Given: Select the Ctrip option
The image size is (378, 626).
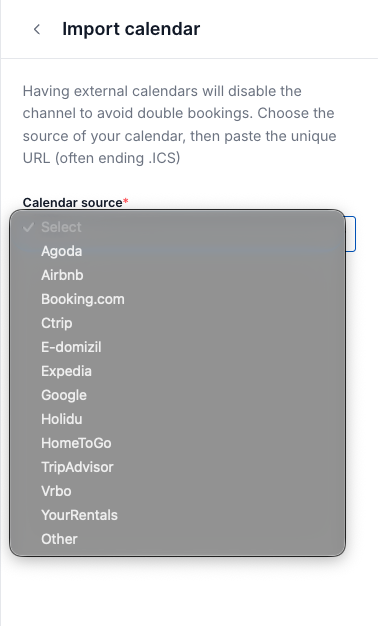Looking at the screenshot, I should (178, 323).
